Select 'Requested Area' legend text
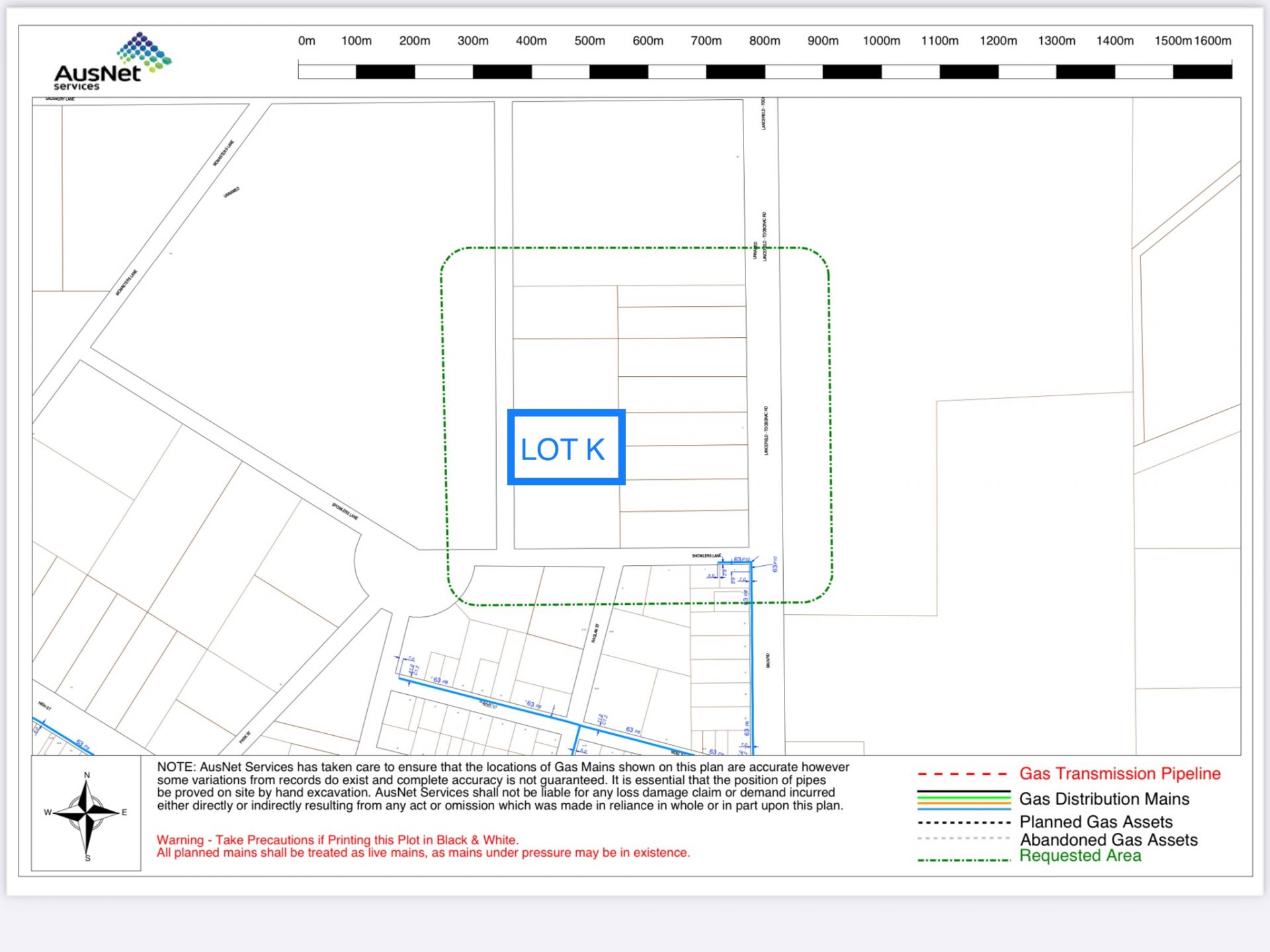1270x952 pixels. [1080, 855]
